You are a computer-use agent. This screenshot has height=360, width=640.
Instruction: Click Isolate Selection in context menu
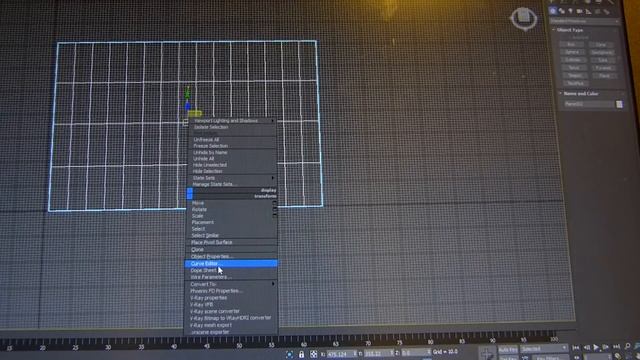233,127
